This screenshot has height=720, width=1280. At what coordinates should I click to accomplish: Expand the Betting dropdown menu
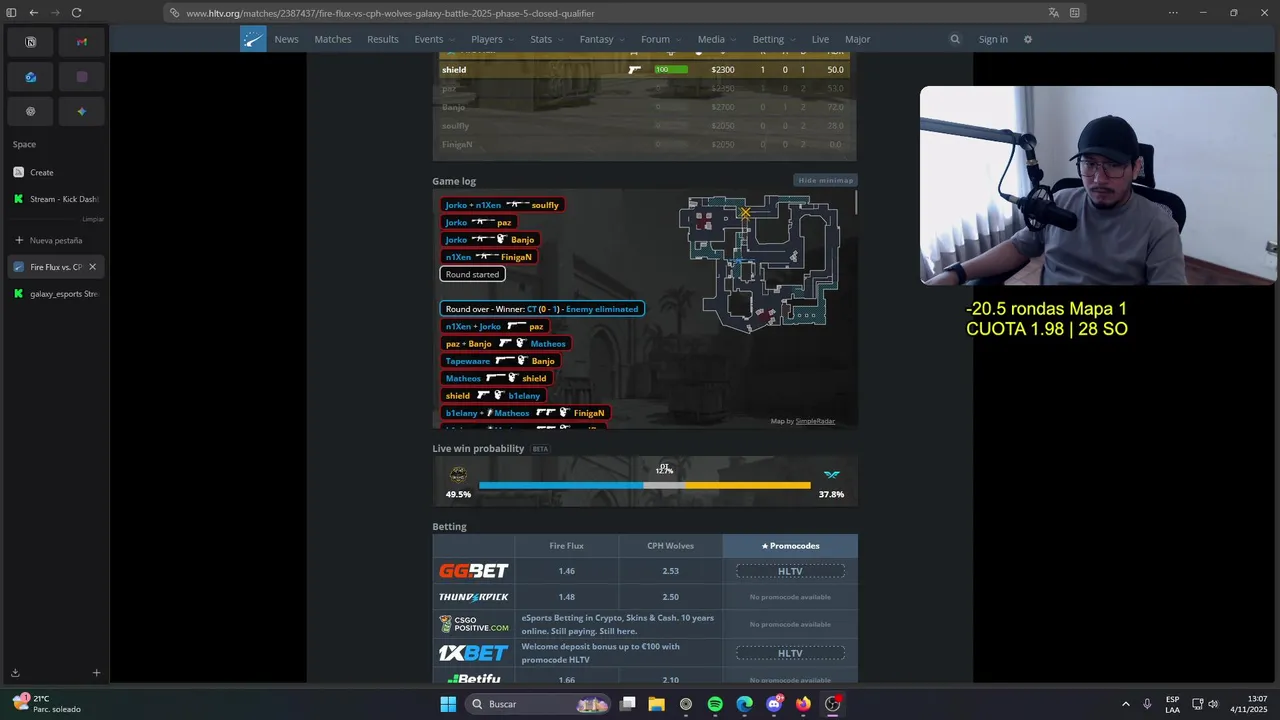tap(775, 39)
